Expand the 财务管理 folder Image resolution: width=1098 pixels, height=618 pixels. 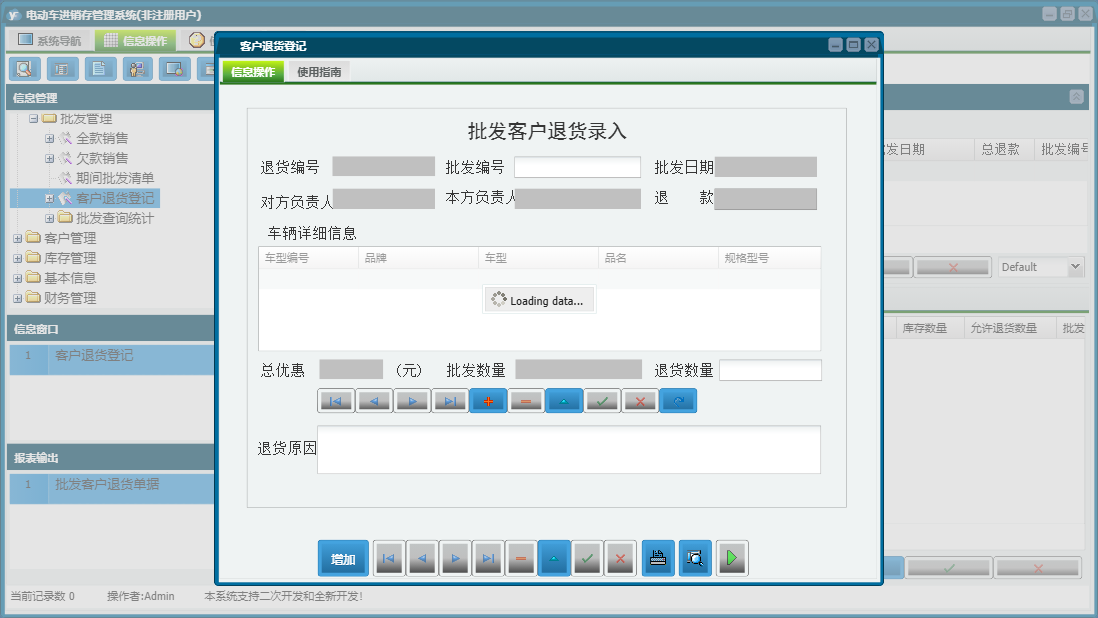point(18,298)
